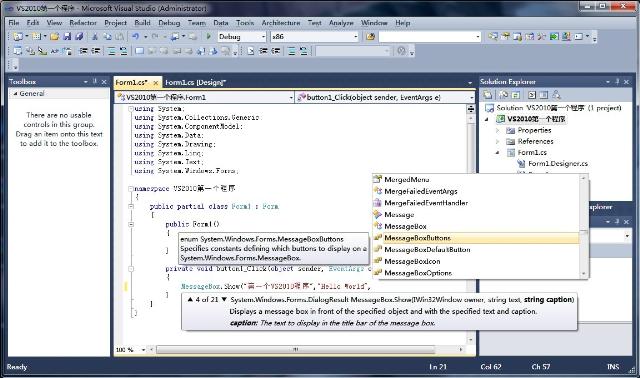Close the Toolbox panel
640x378 pixels.
coord(104,82)
